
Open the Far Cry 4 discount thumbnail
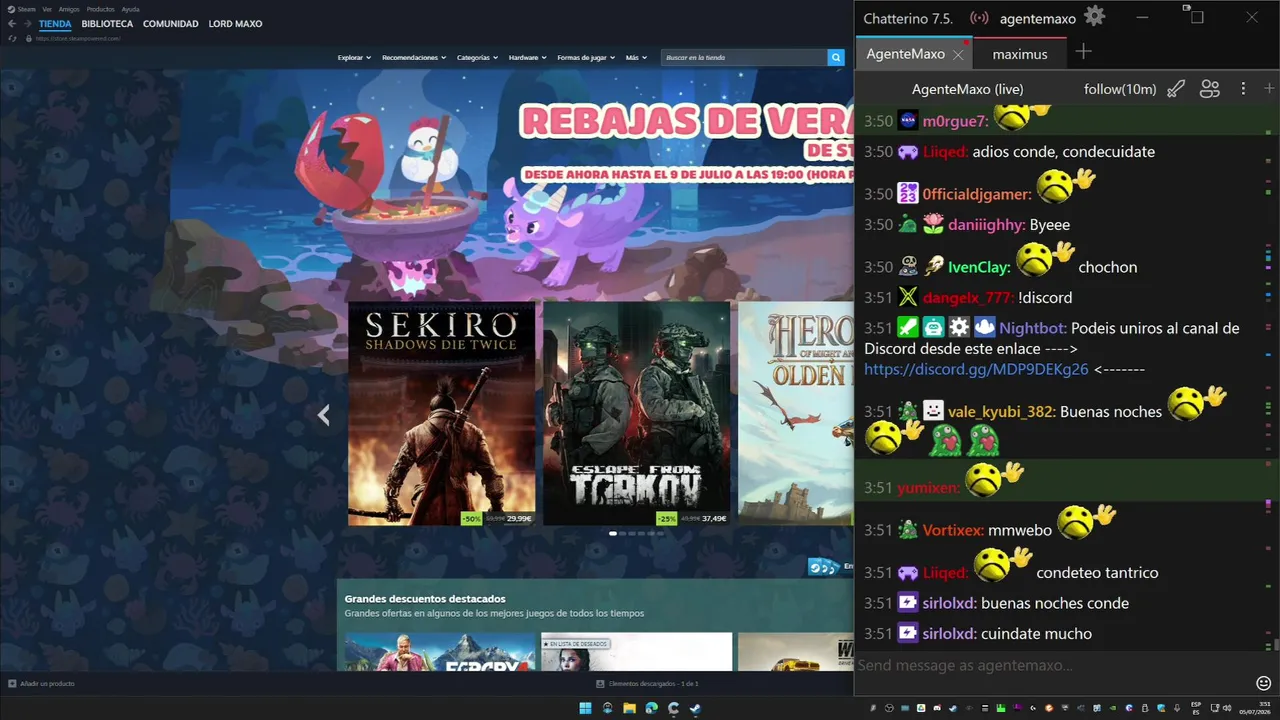coord(440,652)
